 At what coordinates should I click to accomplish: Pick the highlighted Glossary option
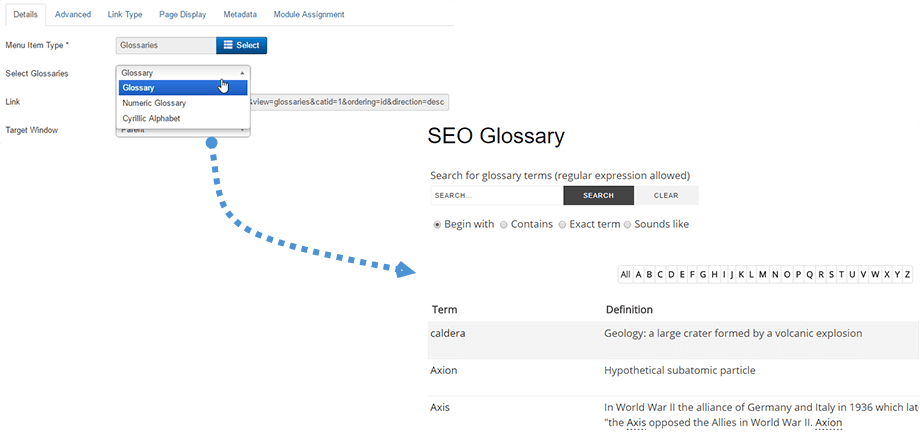(139, 88)
